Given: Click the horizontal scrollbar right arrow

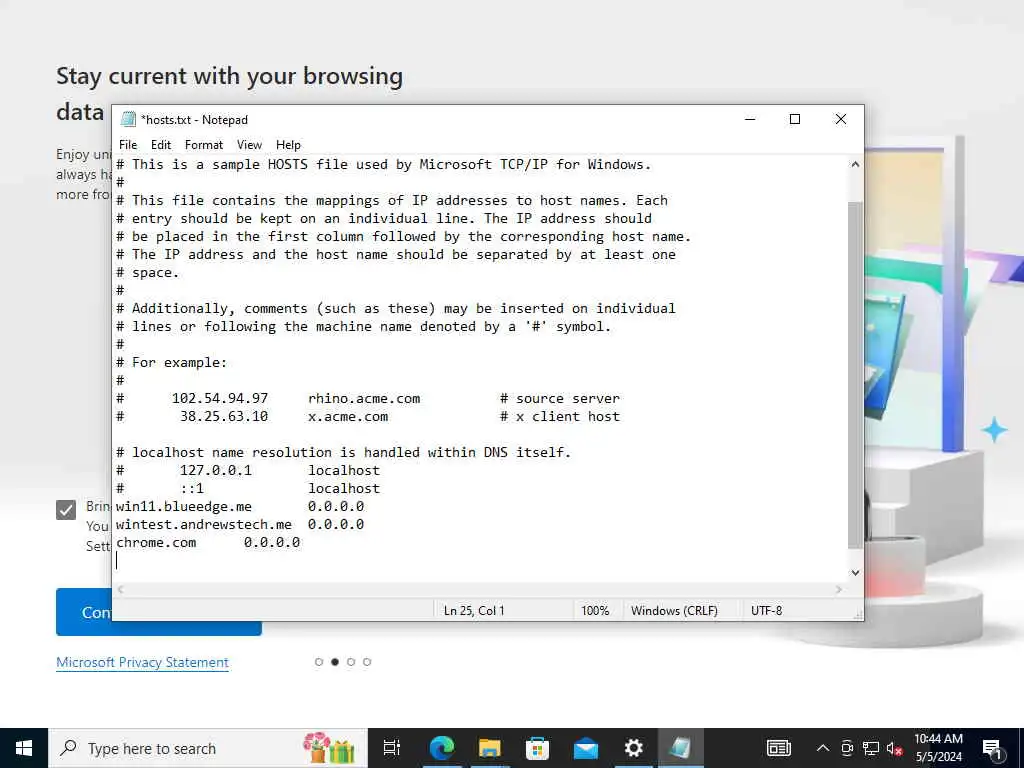Looking at the screenshot, I should 839,589.
